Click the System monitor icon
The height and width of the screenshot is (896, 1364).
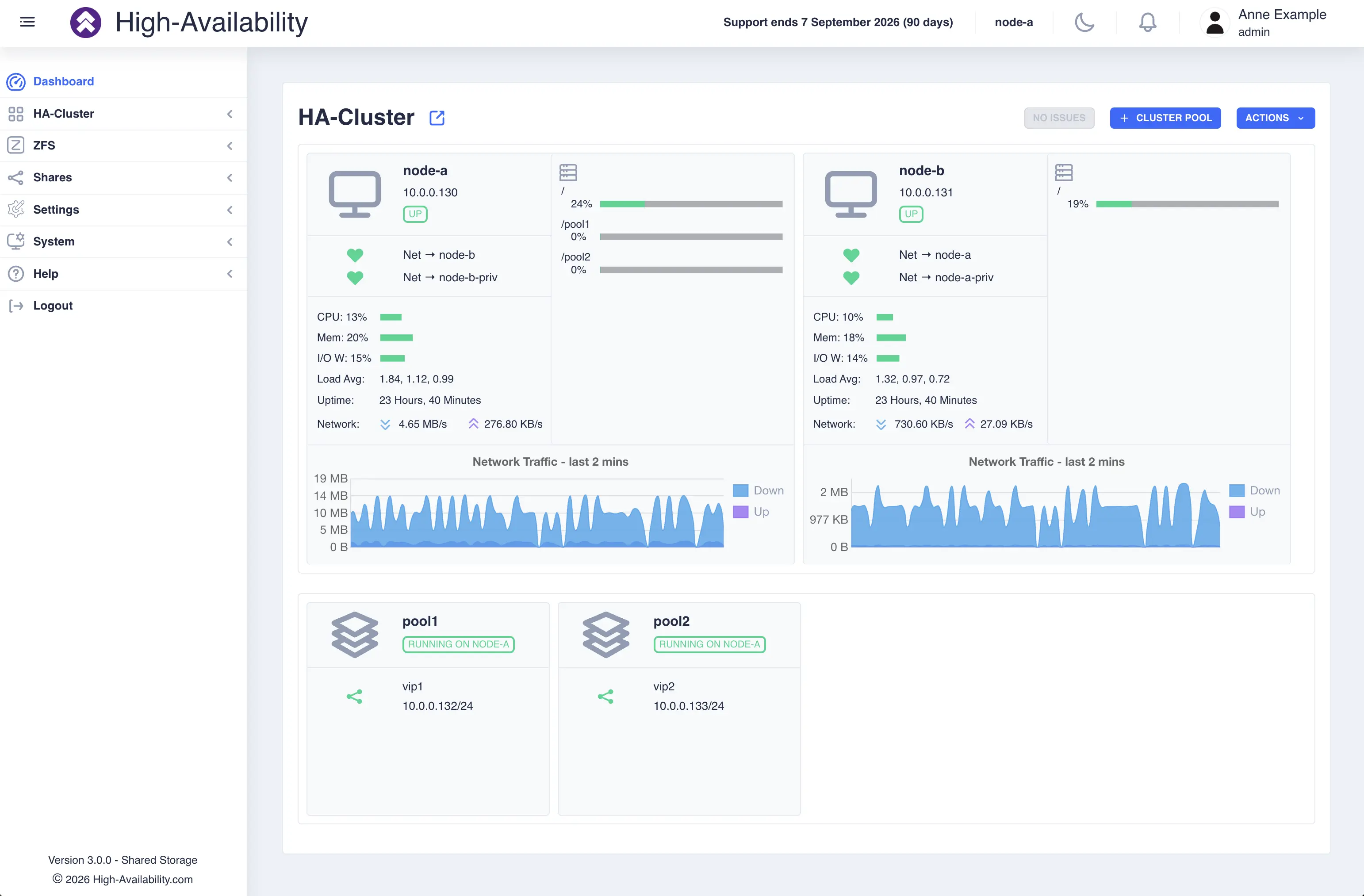click(16, 241)
